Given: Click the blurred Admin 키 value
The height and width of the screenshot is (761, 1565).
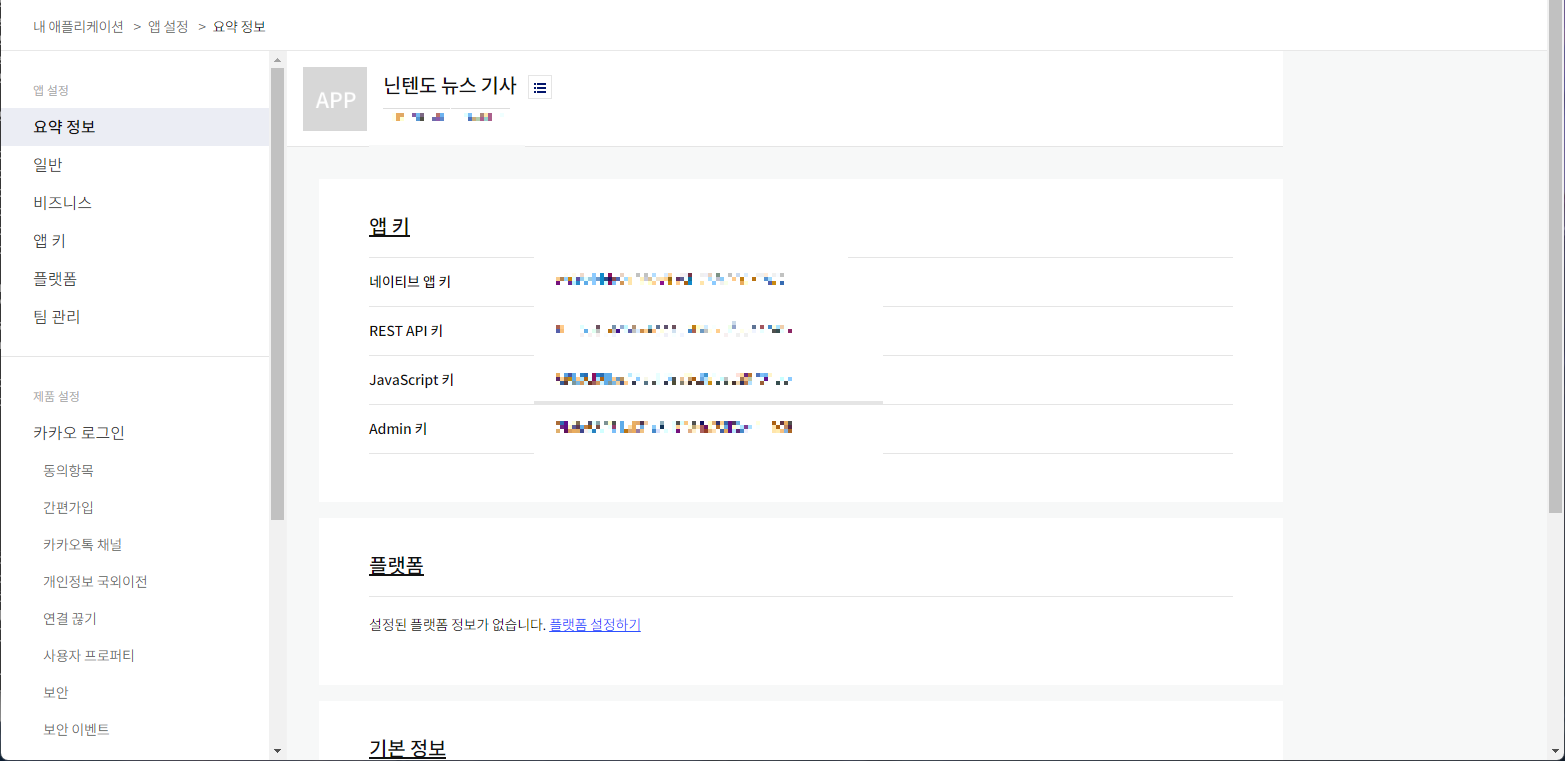Looking at the screenshot, I should coord(674,427).
